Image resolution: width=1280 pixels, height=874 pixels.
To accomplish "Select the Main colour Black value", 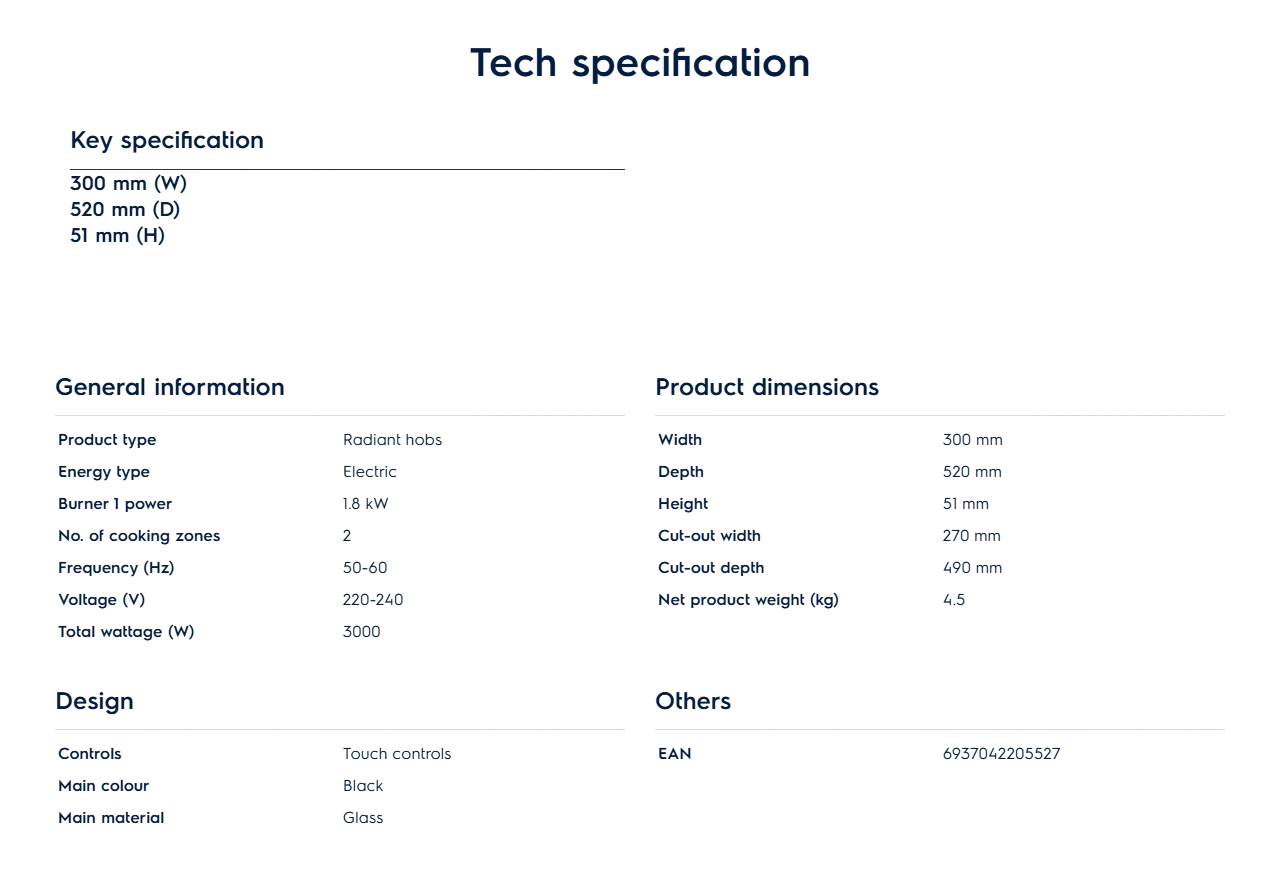I will tap(363, 786).
